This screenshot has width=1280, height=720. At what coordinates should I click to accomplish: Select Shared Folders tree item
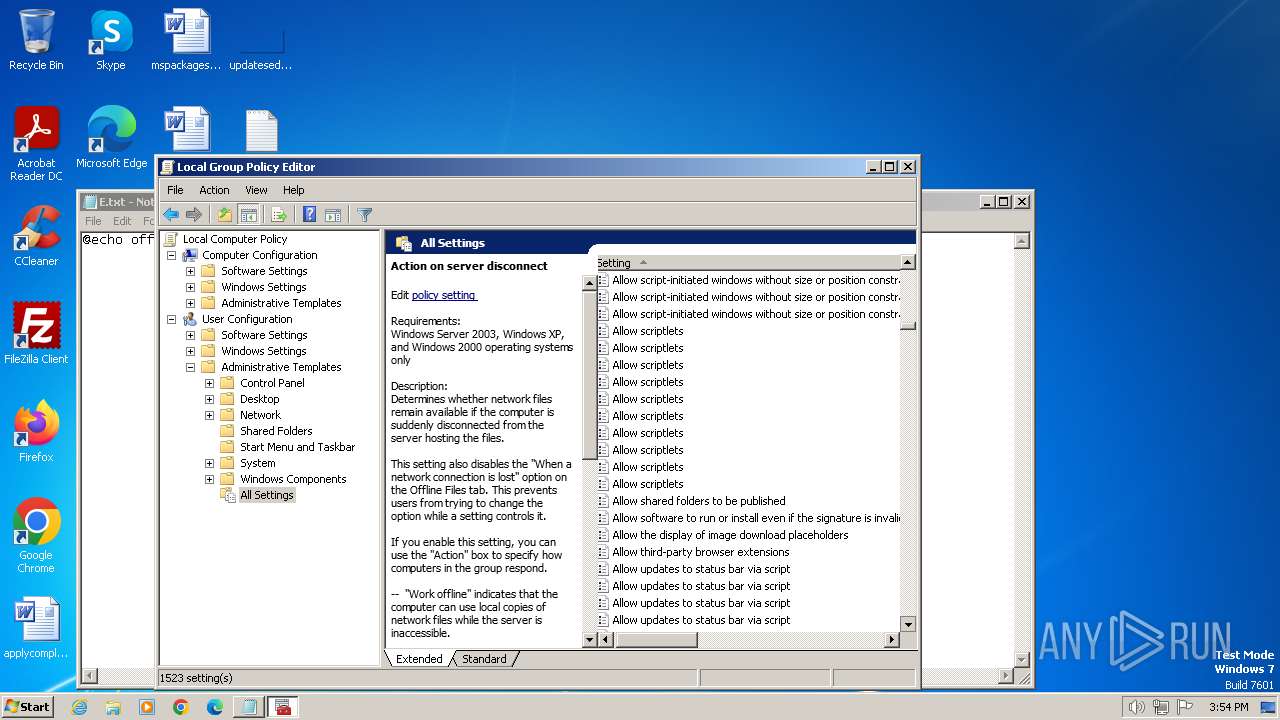coord(276,431)
